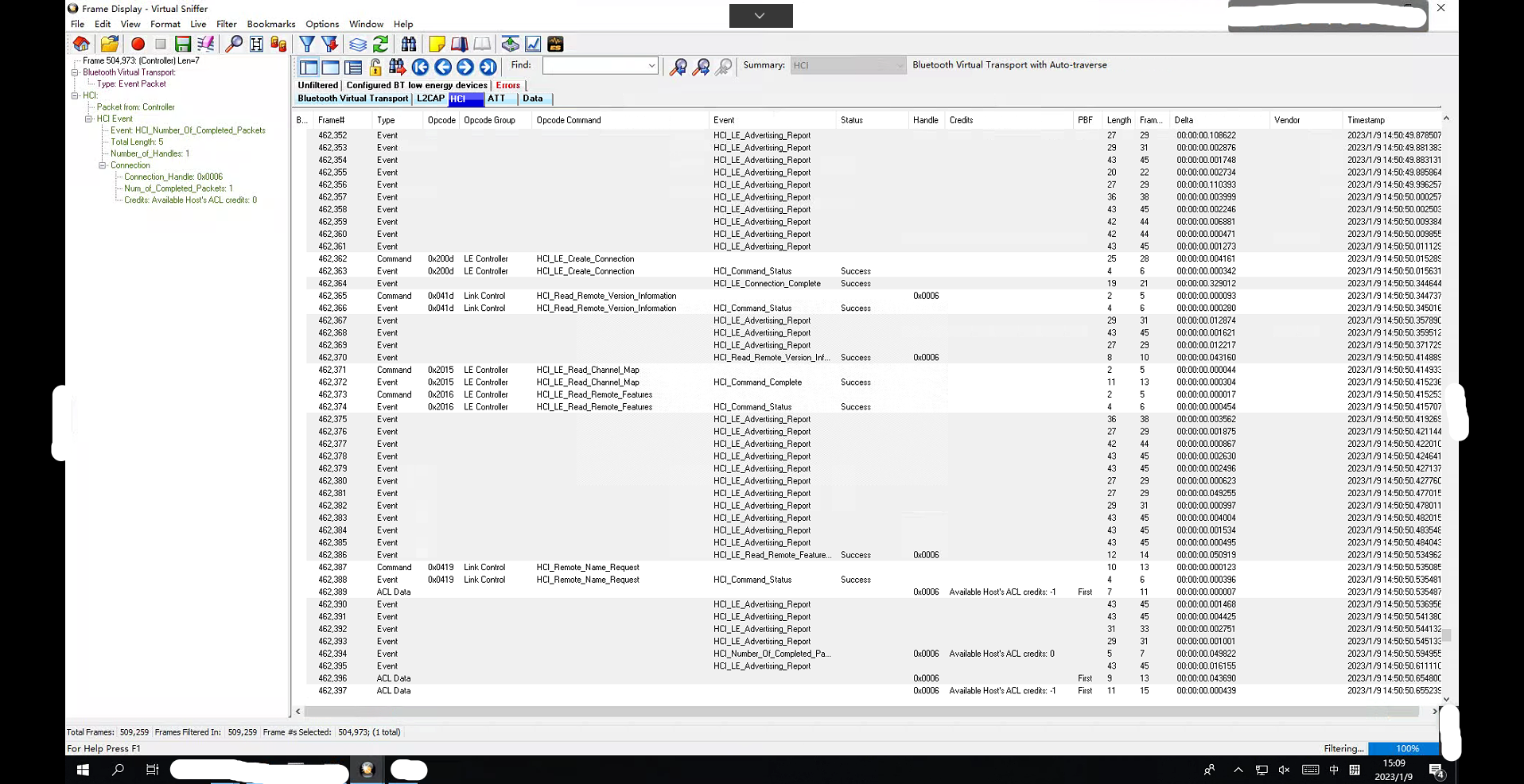Image resolution: width=1524 pixels, height=784 pixels.
Task: Start capture with the red record icon
Action: click(x=138, y=45)
